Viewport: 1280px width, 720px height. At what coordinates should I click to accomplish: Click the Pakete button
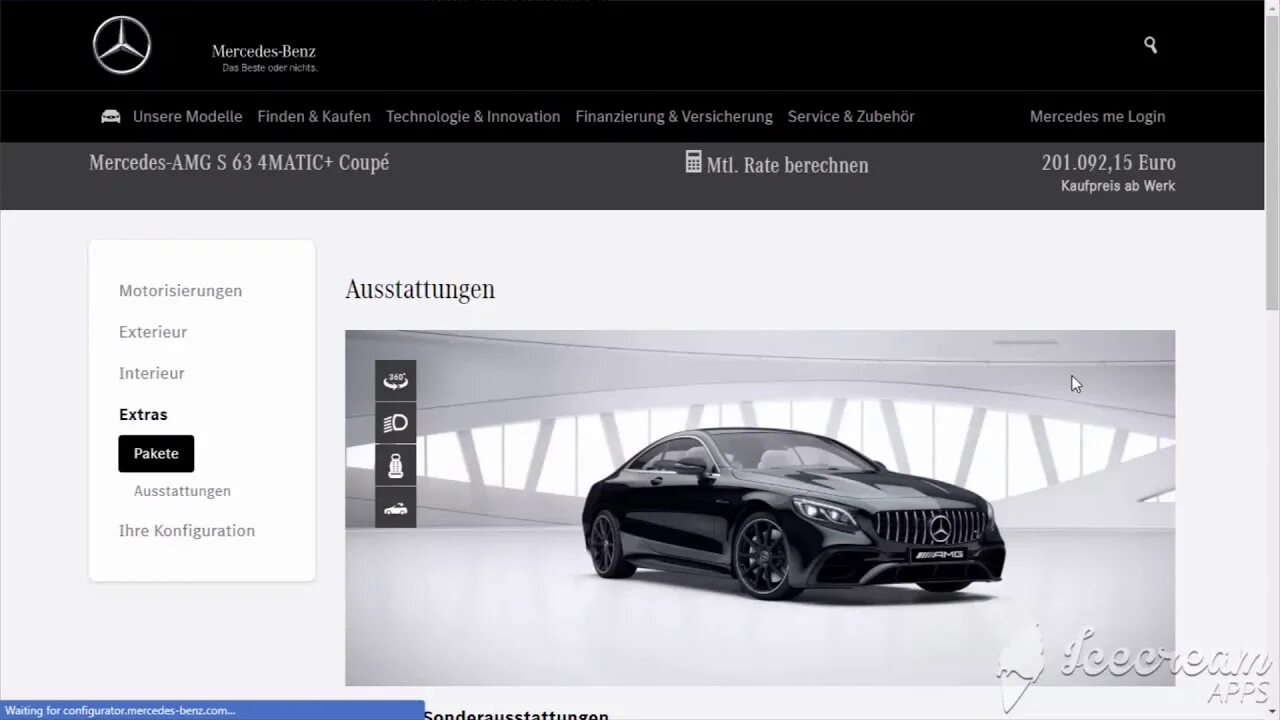pos(156,453)
